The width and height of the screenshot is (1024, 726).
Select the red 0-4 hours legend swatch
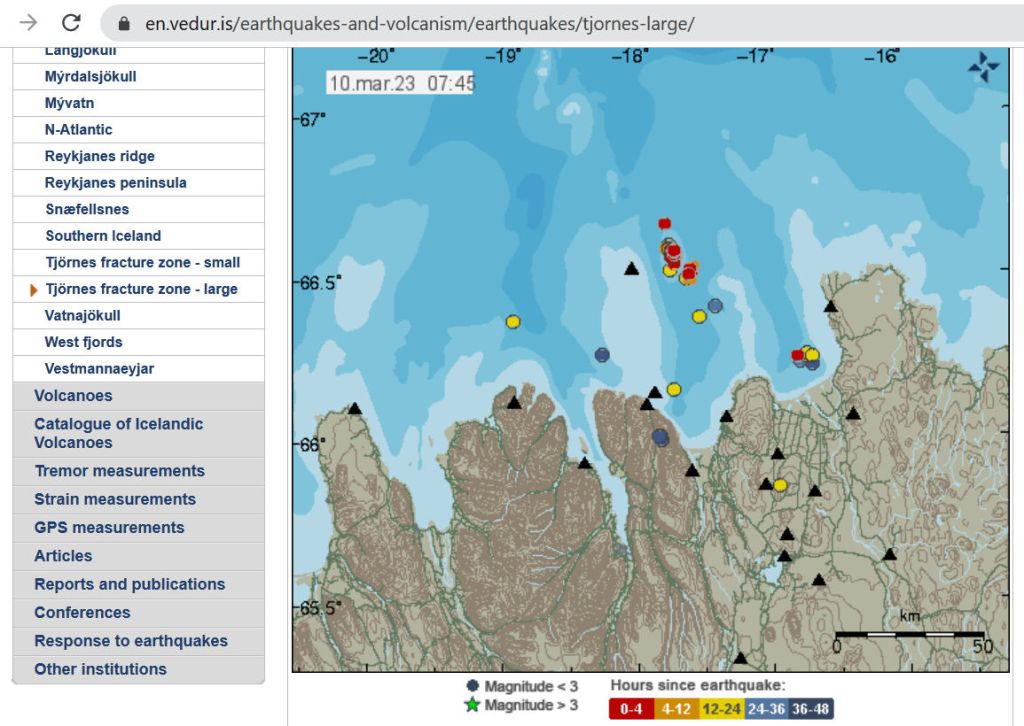(631, 709)
